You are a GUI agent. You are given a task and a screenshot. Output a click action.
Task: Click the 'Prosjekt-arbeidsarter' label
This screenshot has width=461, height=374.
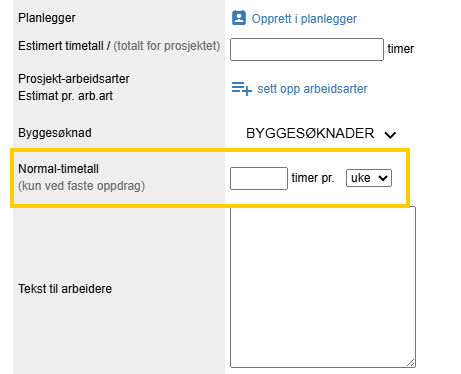pyautogui.click(x=74, y=79)
